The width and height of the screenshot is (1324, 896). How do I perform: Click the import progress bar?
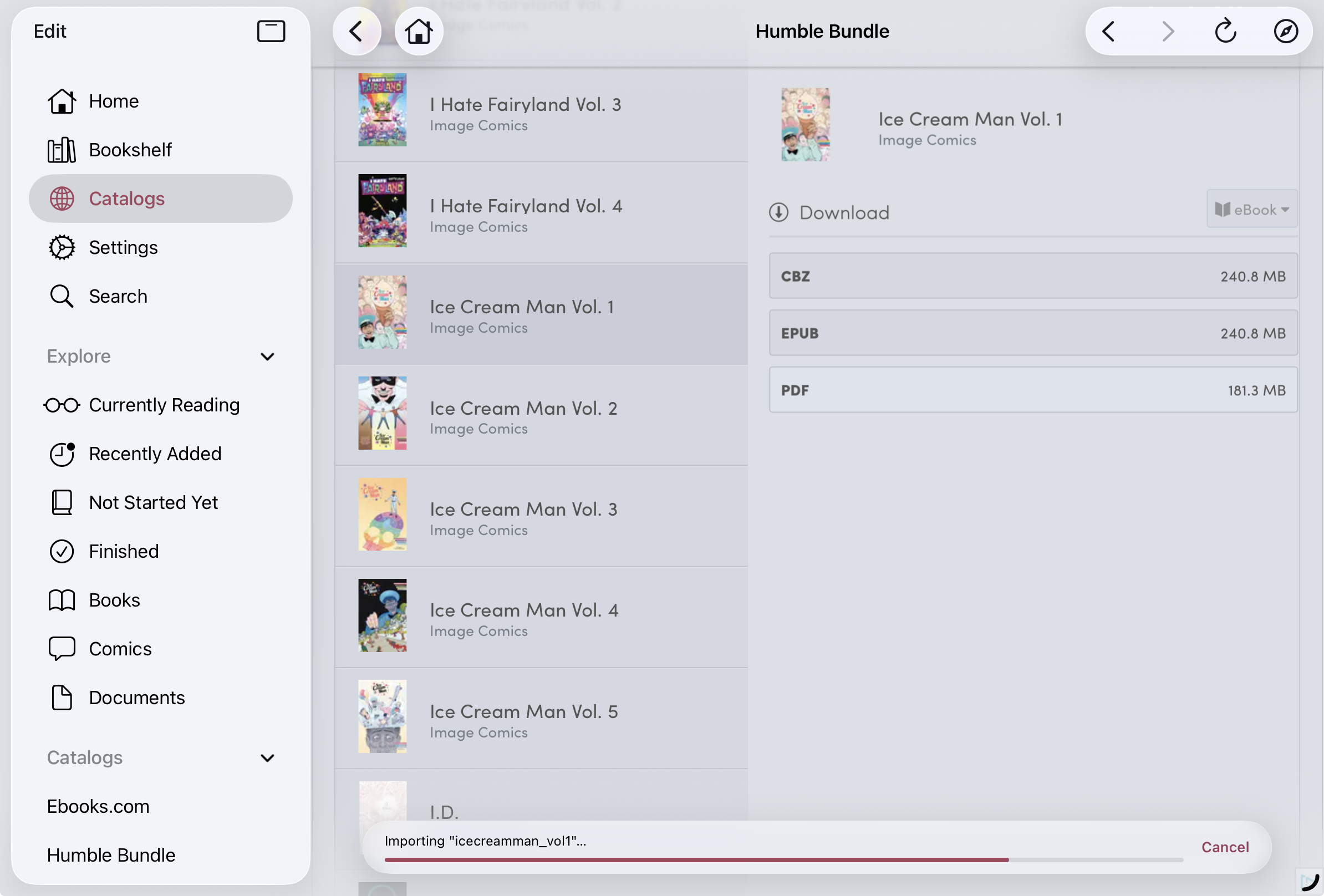[x=783, y=859]
